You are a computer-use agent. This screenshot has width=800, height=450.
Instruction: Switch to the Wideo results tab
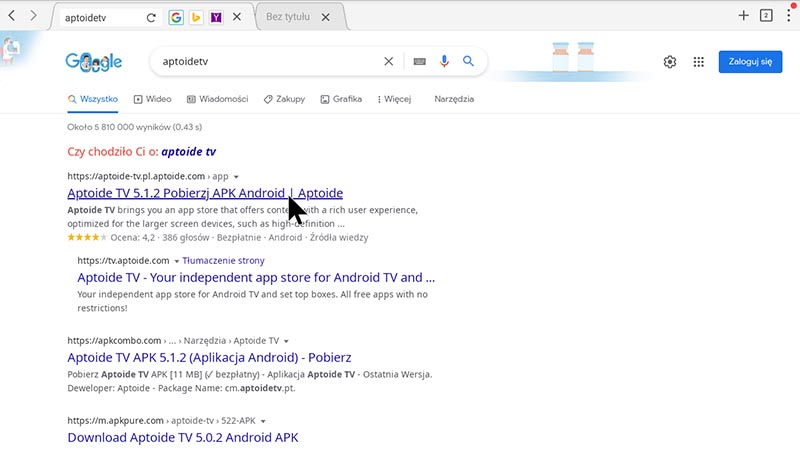click(153, 99)
